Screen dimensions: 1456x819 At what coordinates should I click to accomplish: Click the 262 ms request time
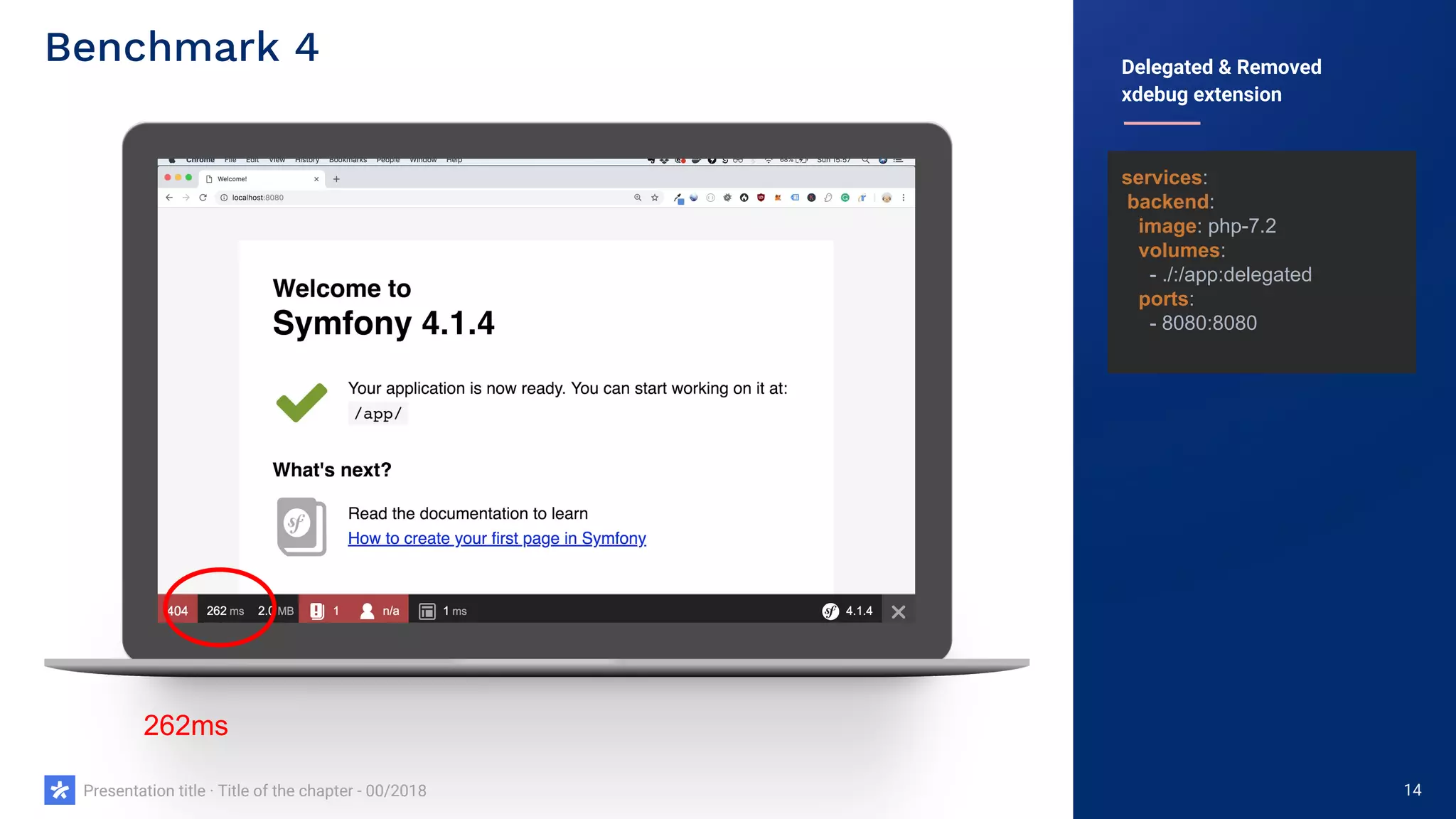coord(225,611)
